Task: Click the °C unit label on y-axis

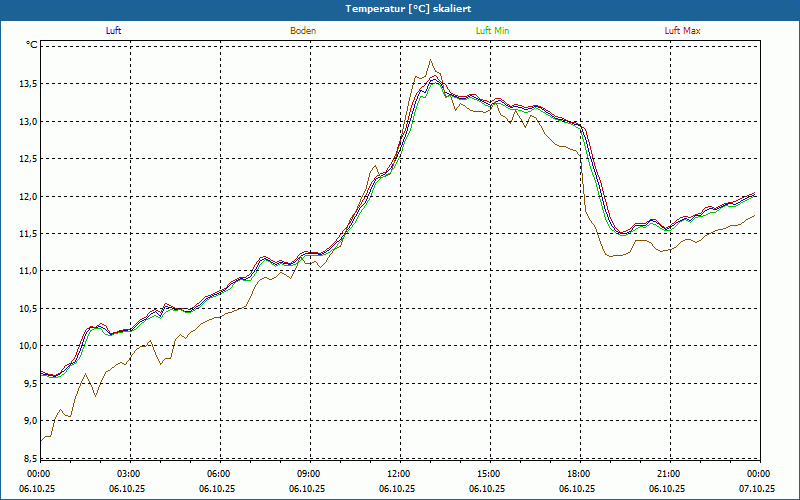Action: coord(31,45)
